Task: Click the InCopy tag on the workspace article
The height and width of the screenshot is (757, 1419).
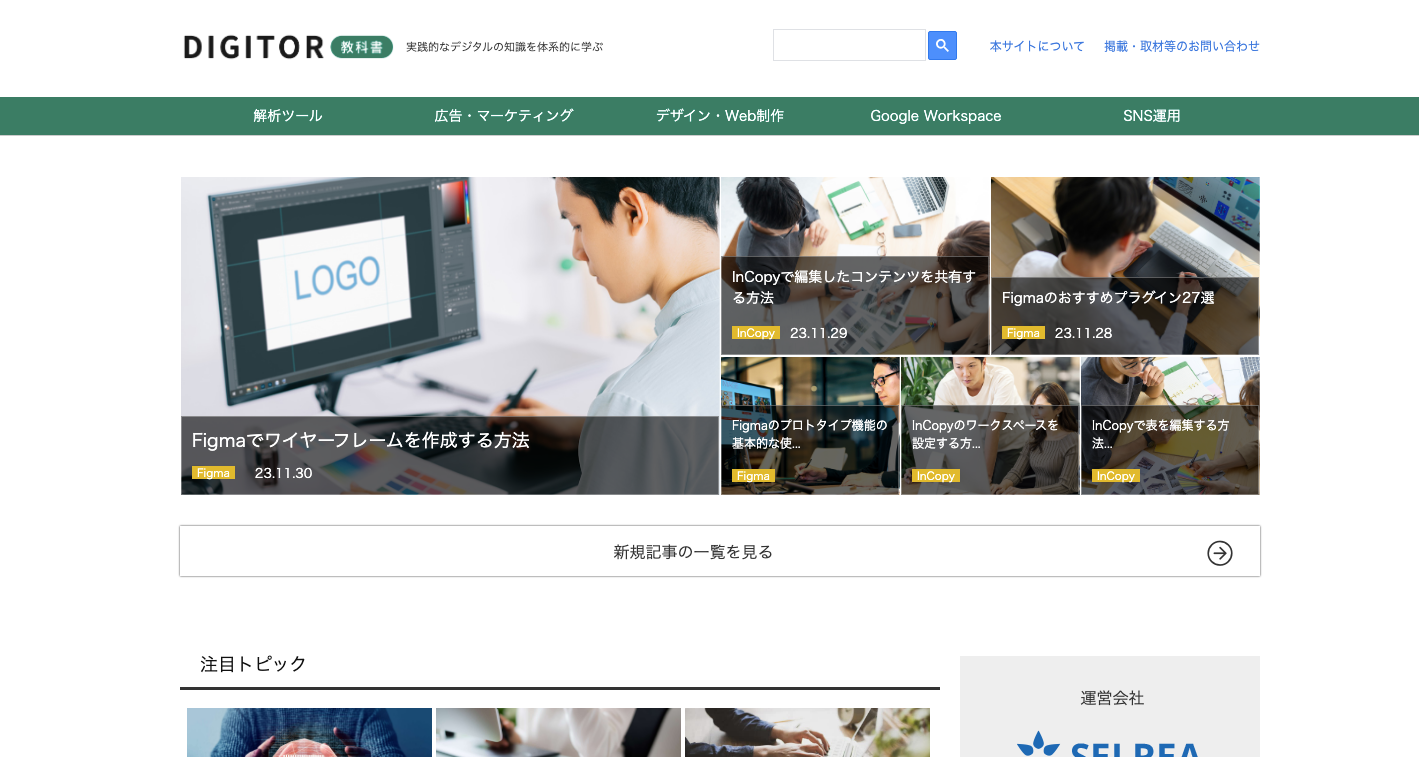Action: [935, 476]
